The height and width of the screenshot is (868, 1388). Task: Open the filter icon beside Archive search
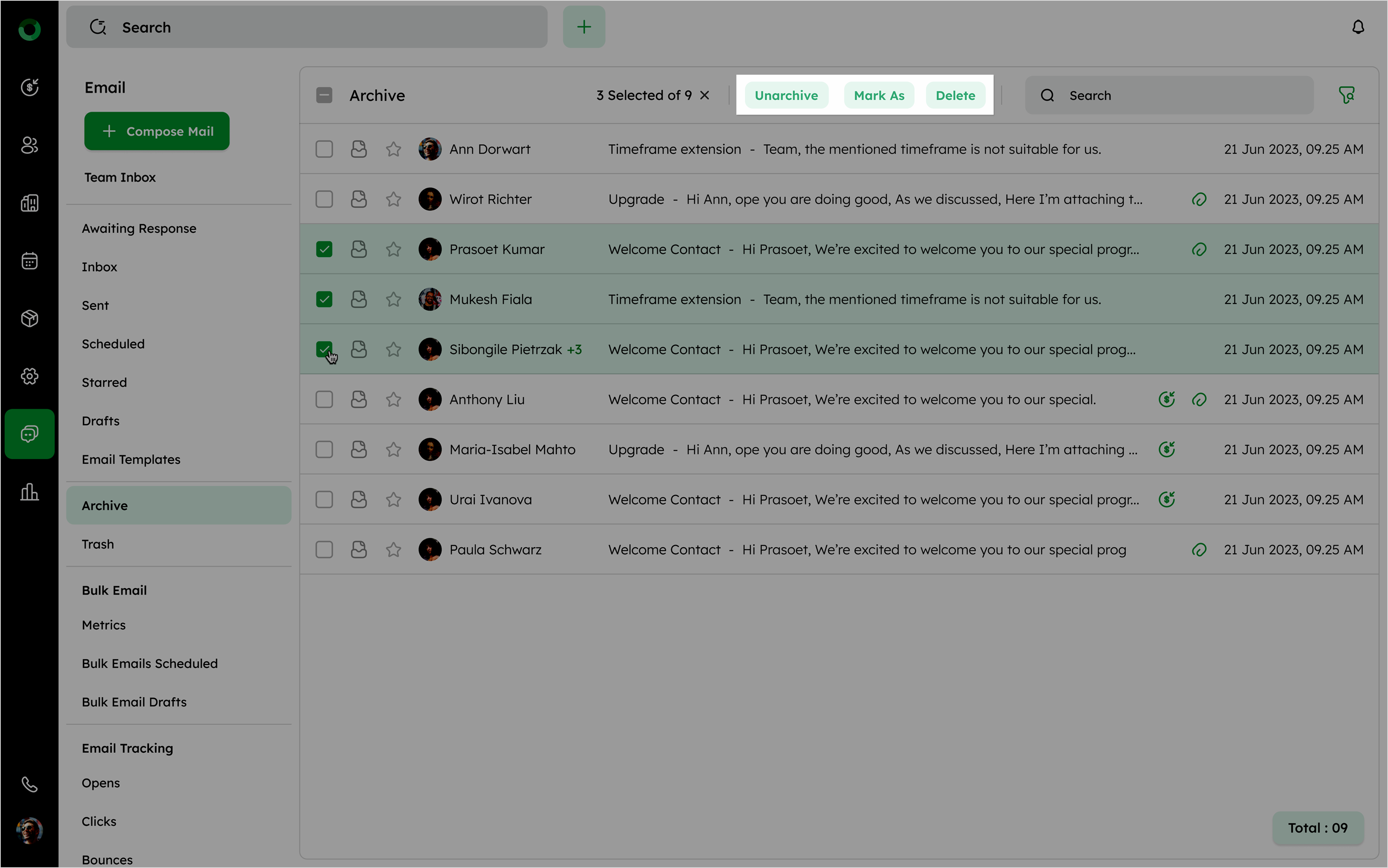click(x=1346, y=95)
